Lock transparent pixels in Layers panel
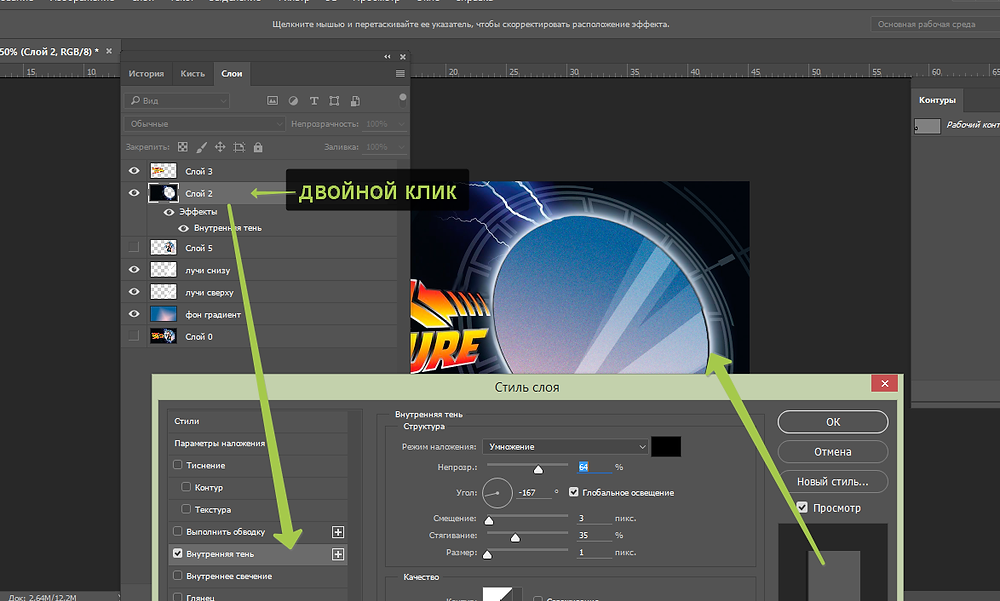Image resolution: width=1000 pixels, height=601 pixels. (x=183, y=147)
